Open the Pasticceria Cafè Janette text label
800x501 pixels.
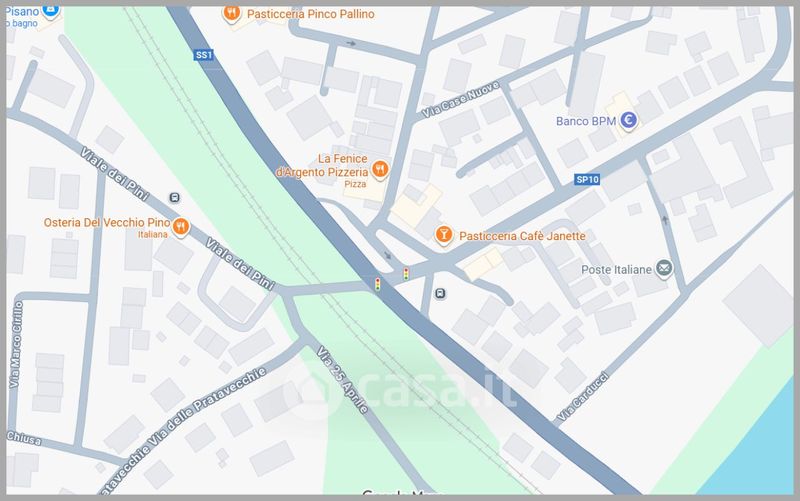coord(522,236)
